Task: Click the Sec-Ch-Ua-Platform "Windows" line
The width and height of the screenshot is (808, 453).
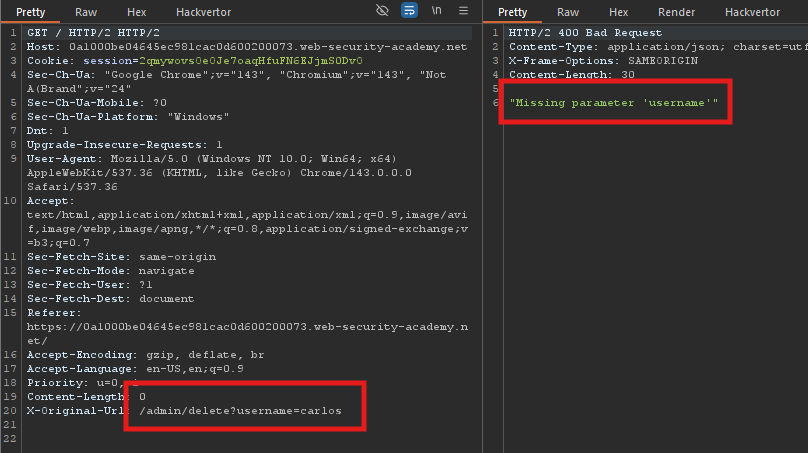Action: coord(128,116)
